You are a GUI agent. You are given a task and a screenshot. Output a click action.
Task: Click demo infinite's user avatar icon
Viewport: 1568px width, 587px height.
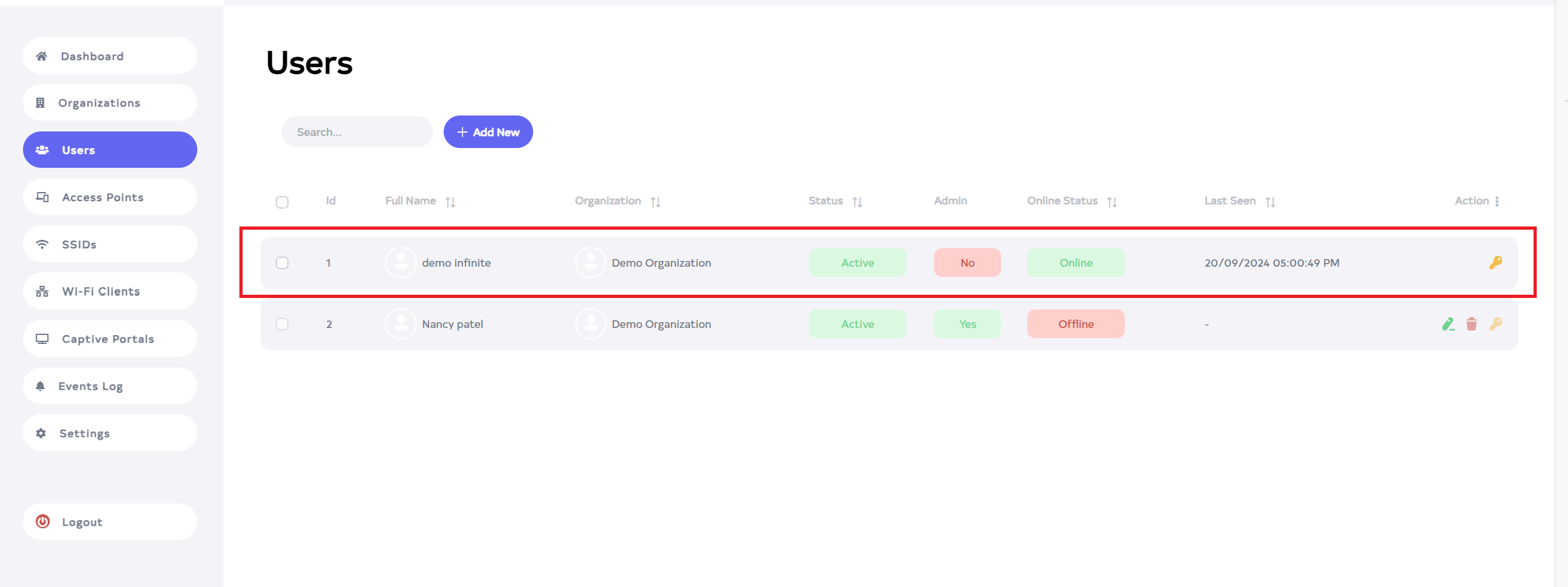[401, 262]
